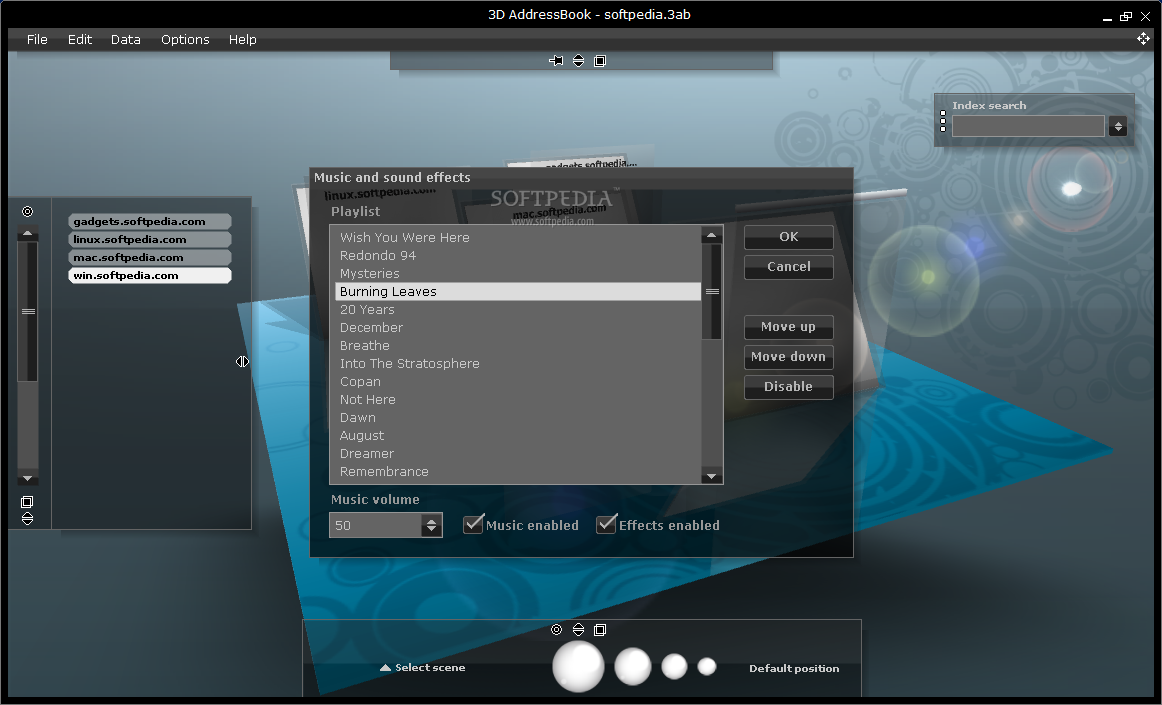Image resolution: width=1162 pixels, height=705 pixels.
Task: Select Wish You Were Here in the playlist
Action: pyautogui.click(x=517, y=237)
